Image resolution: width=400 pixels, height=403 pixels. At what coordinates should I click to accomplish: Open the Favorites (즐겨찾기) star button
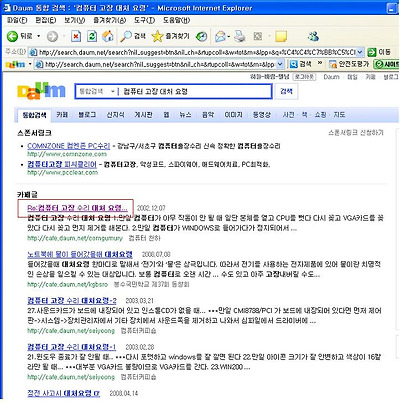click(x=170, y=36)
